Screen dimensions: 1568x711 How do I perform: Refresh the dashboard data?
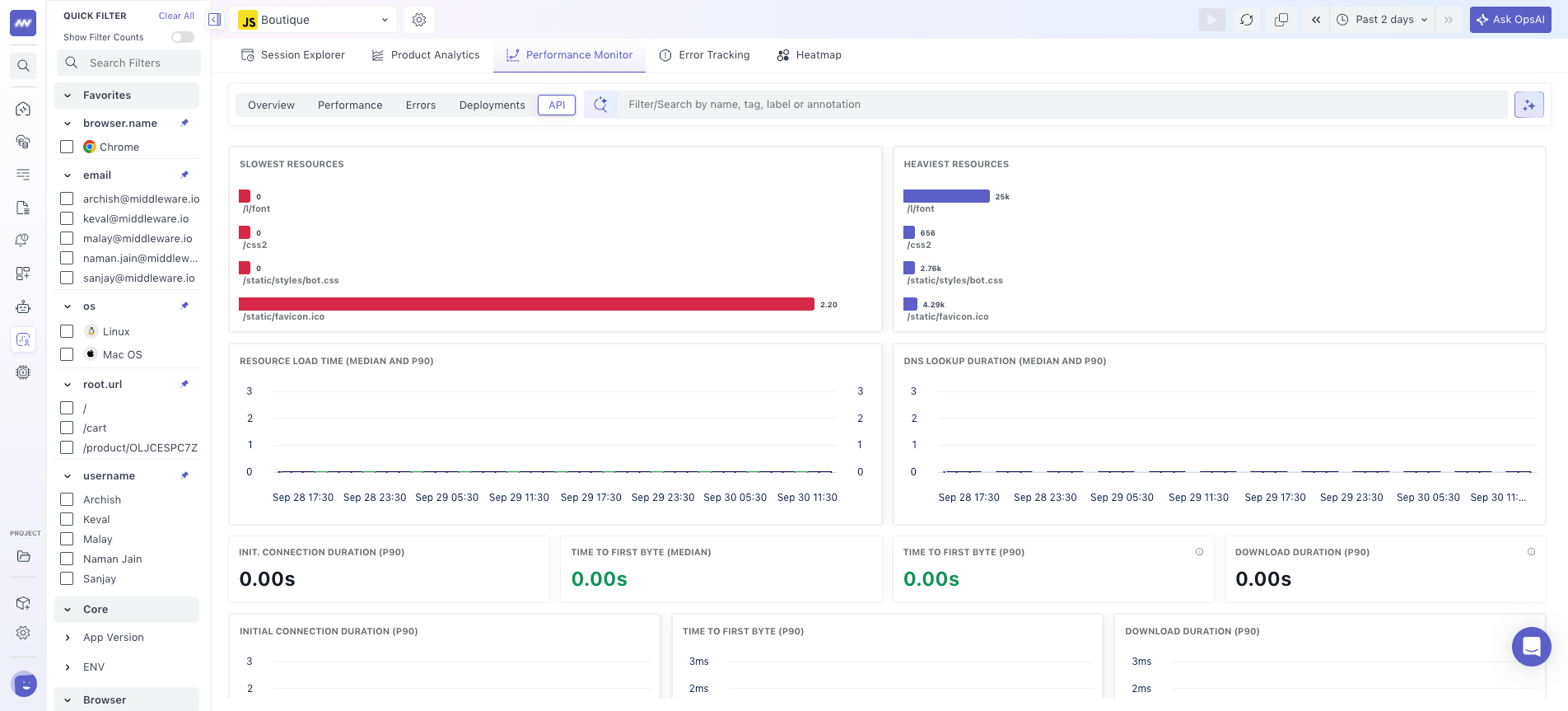tap(1247, 20)
